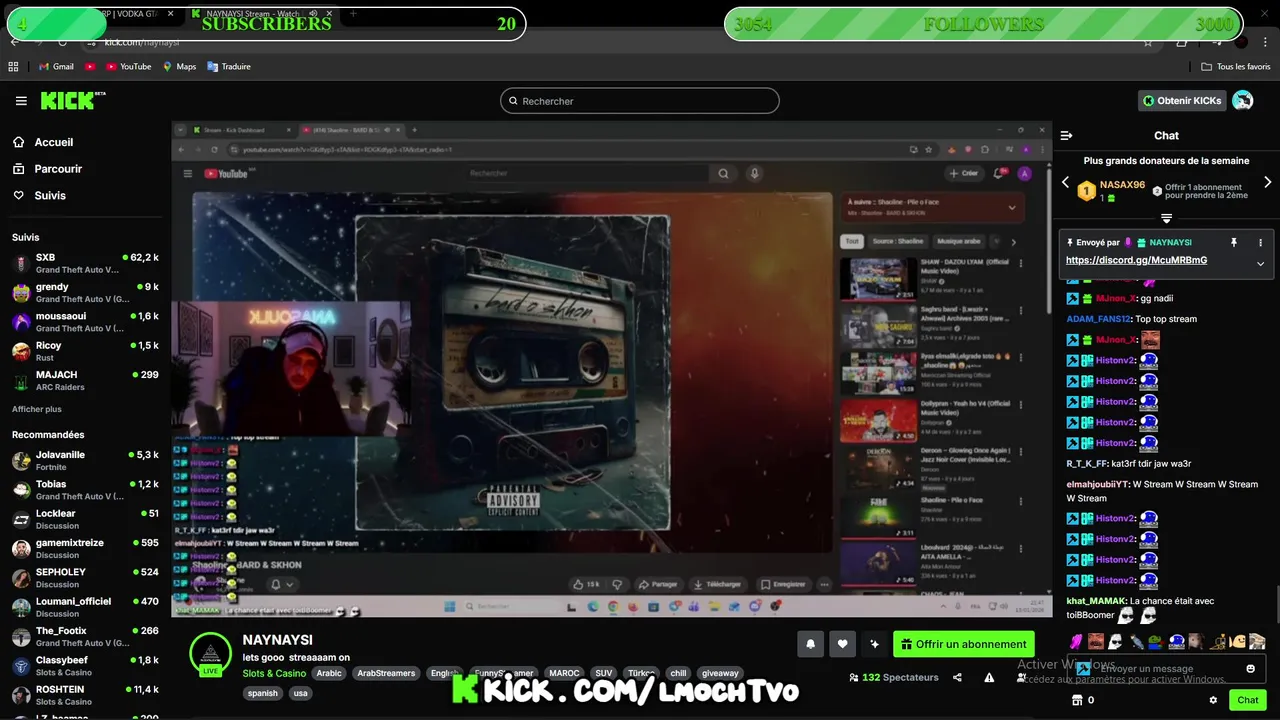Viewport: 1280px width, 720px height.
Task: Select the yellow blob emote in the chat quick row
Action: coord(1239,641)
